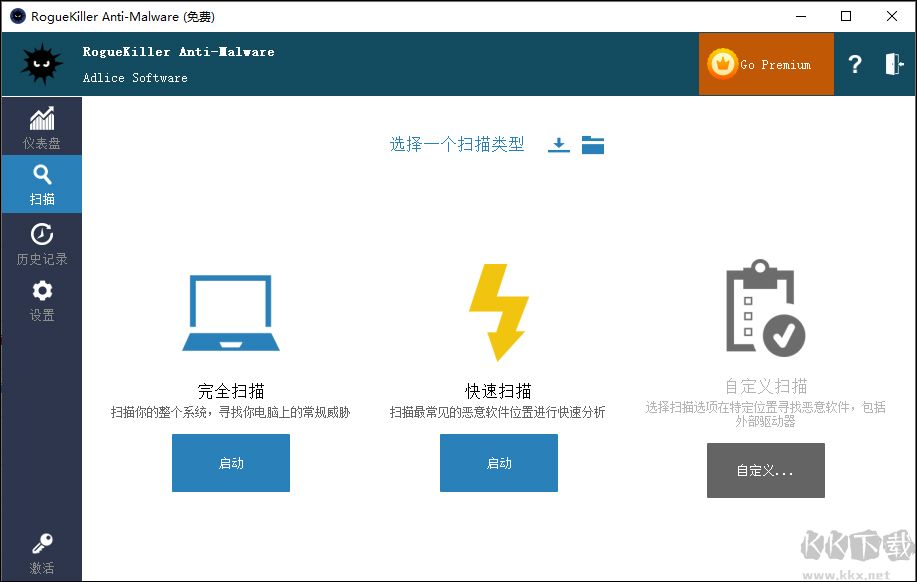The width and height of the screenshot is (917, 582).
Task: Open the 历史记录 history section
Action: [42, 244]
